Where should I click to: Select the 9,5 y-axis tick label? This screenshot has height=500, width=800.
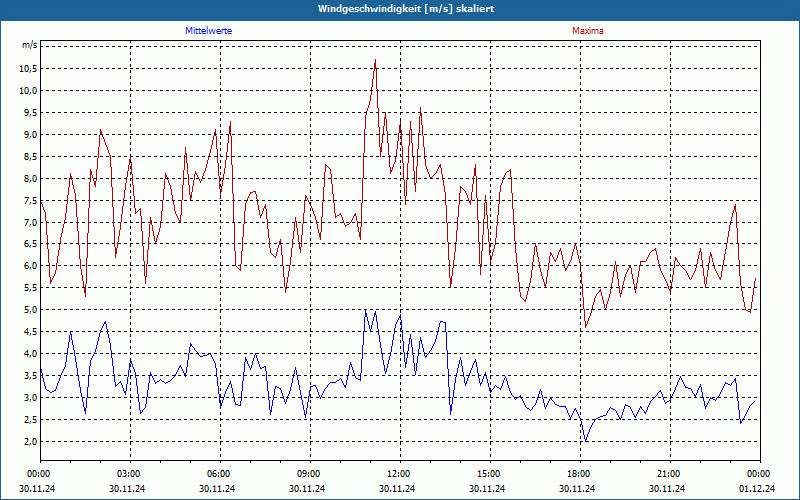pyautogui.click(x=30, y=113)
